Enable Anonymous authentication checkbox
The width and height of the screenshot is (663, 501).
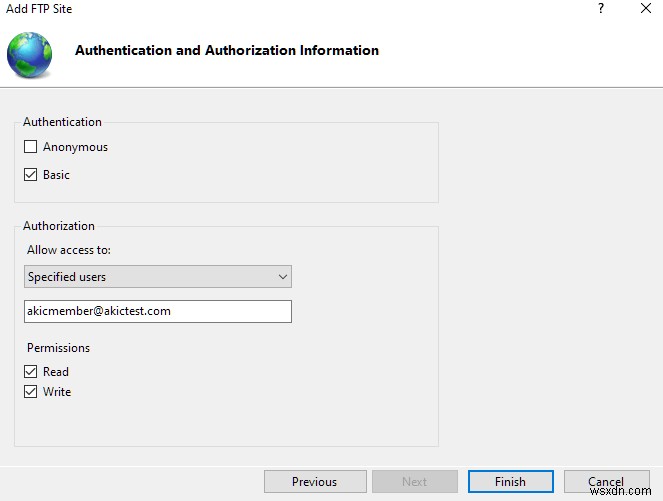[x=30, y=147]
